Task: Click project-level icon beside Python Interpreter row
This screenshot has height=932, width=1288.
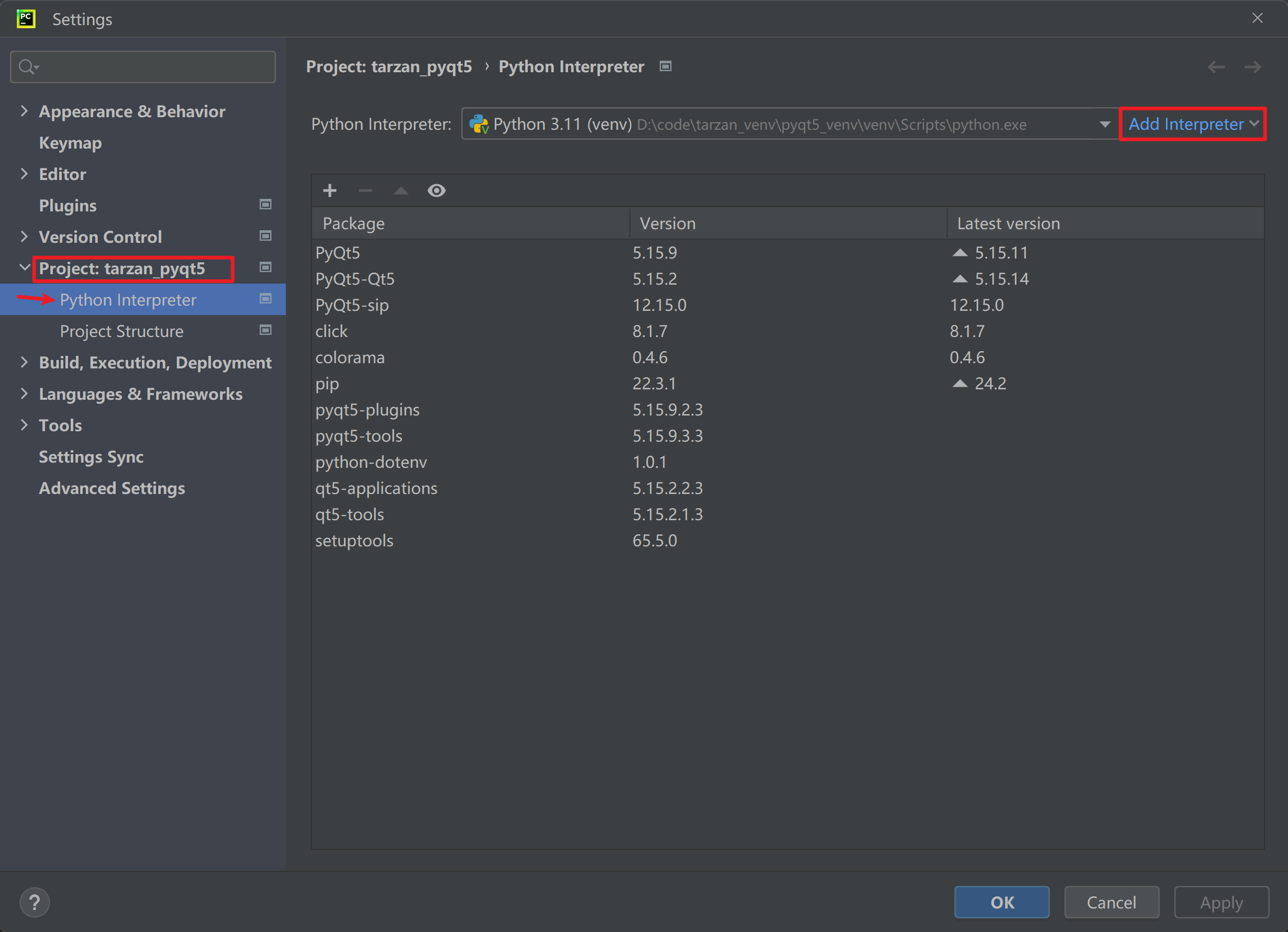Action: [265, 299]
